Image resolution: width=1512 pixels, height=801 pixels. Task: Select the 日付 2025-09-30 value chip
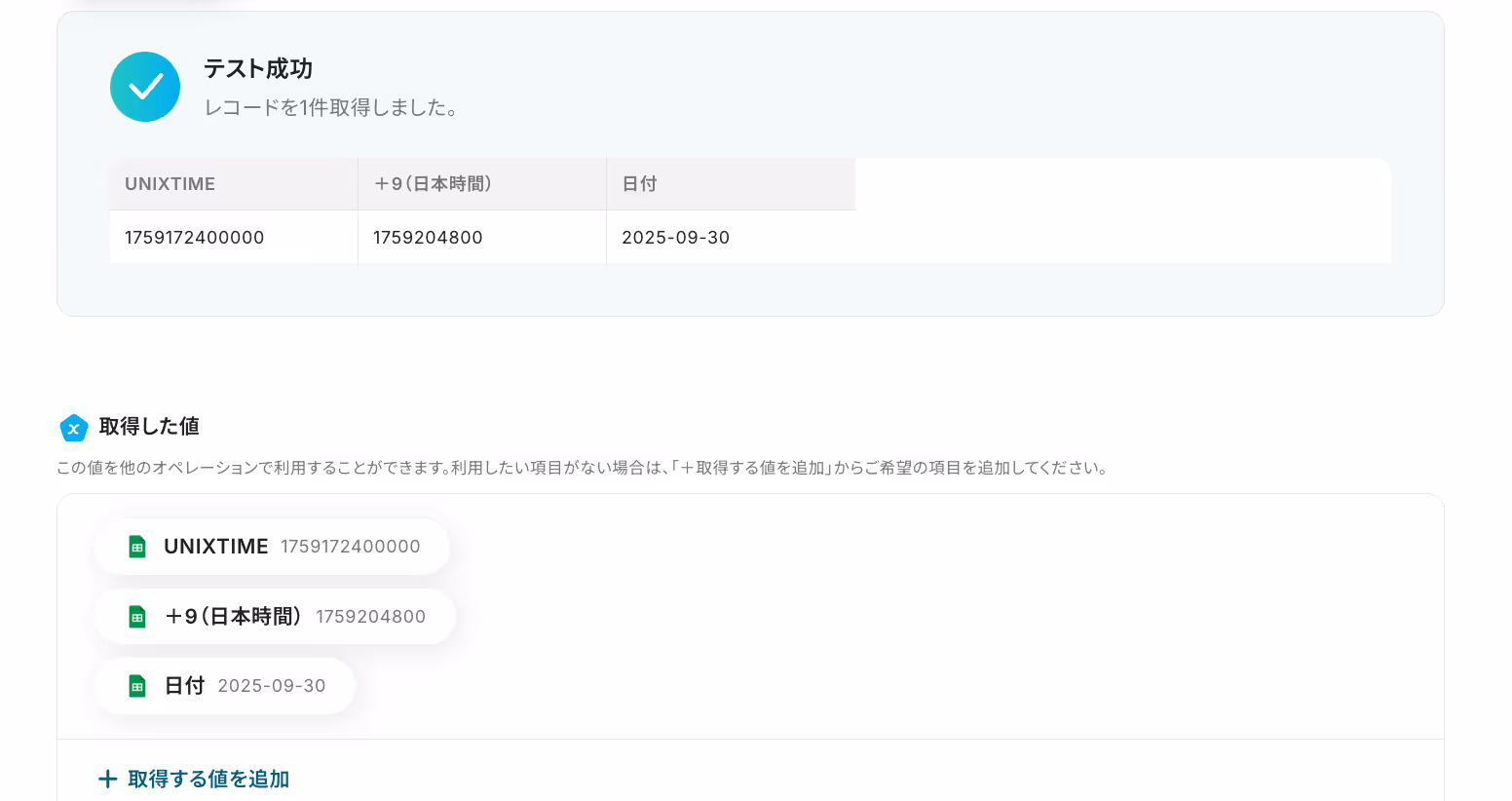pos(225,686)
